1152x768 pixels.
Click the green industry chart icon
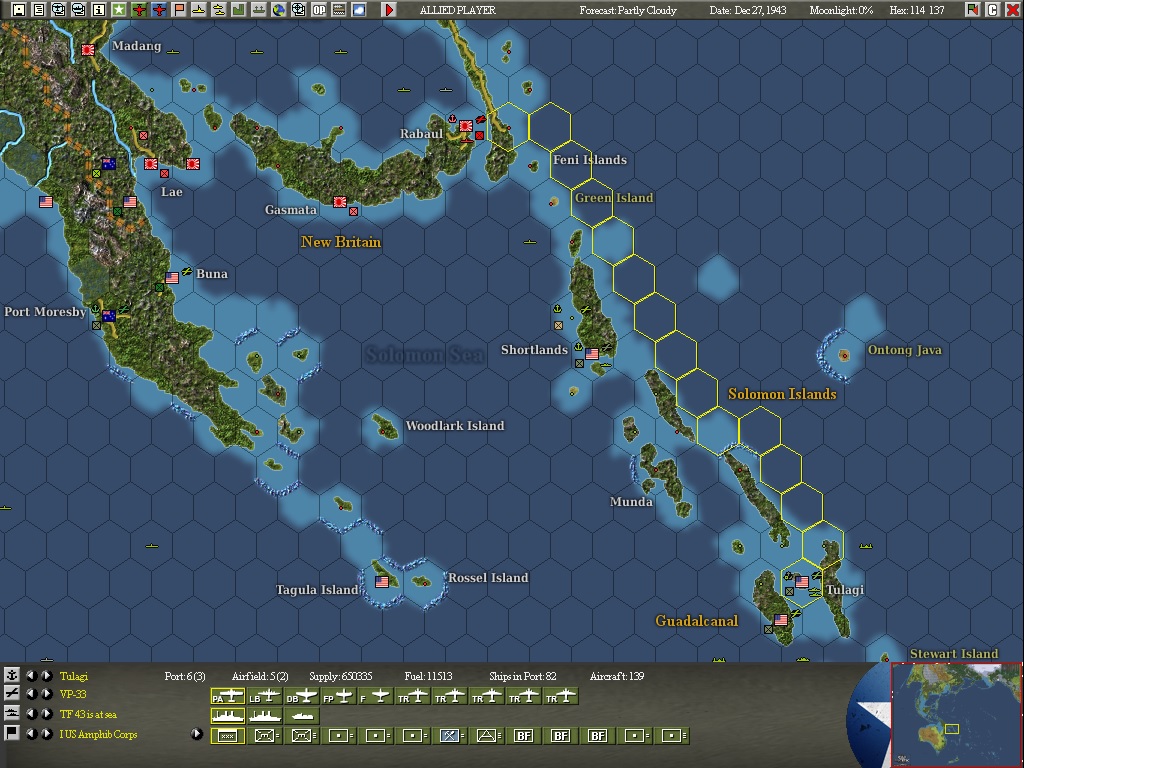pos(239,10)
